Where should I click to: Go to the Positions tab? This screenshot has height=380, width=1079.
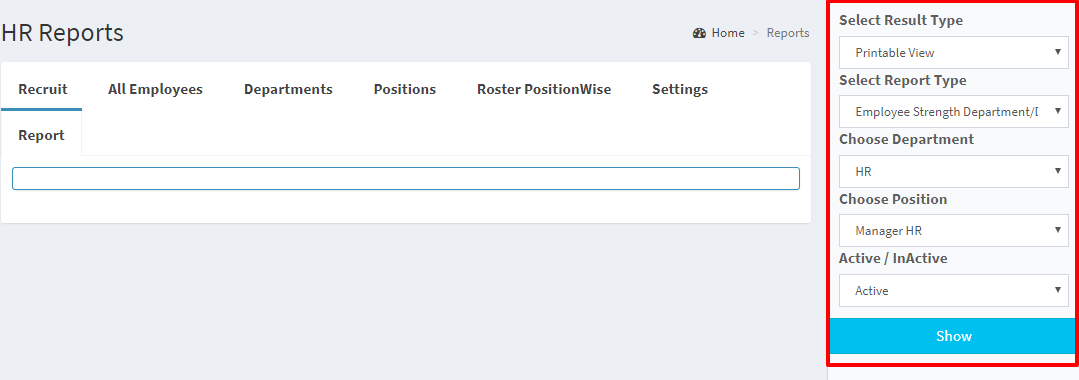pyautogui.click(x=405, y=89)
